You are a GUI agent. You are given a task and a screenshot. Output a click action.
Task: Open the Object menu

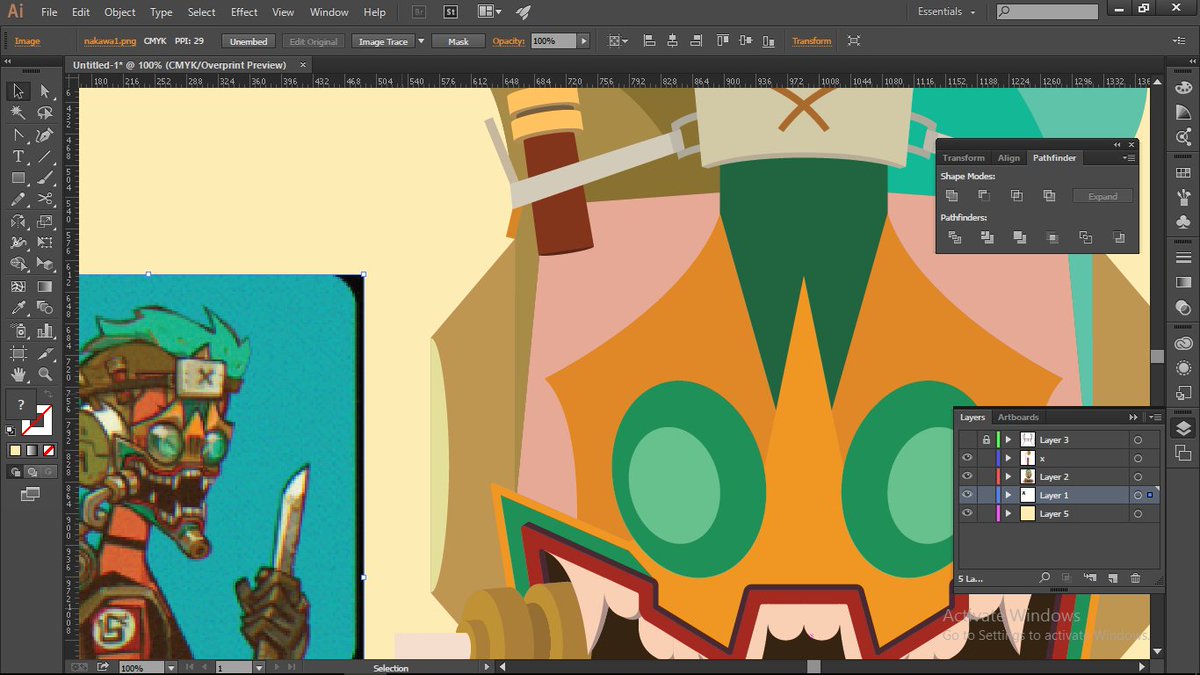coord(120,12)
